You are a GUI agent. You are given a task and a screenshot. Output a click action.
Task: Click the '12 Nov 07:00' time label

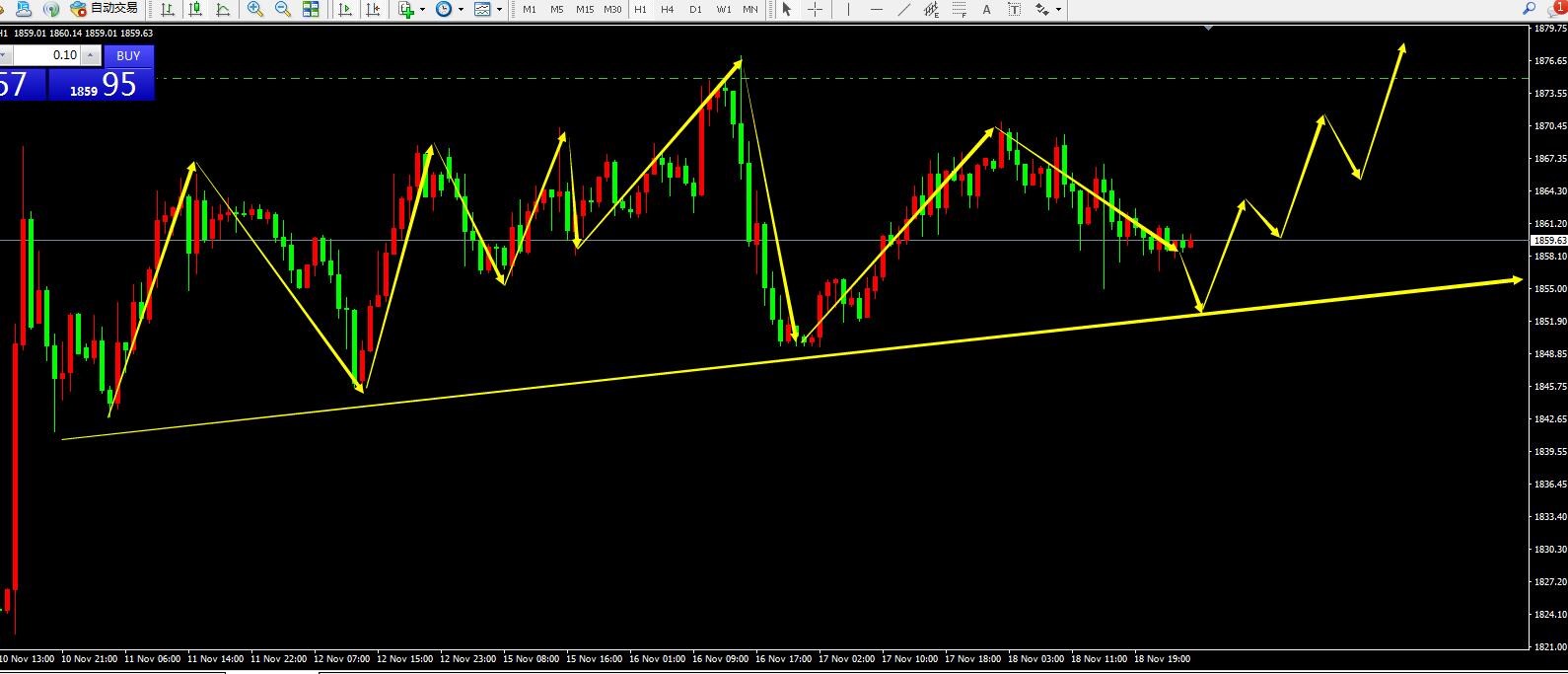click(x=341, y=658)
